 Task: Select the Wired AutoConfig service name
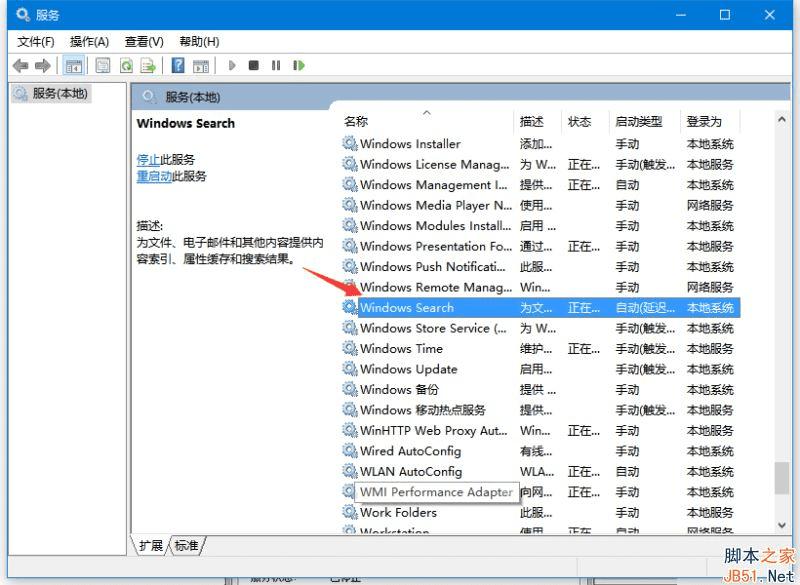tap(411, 451)
